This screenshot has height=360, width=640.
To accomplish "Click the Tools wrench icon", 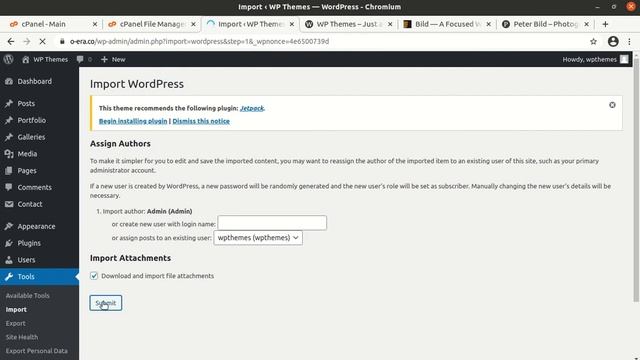I will (9, 276).
